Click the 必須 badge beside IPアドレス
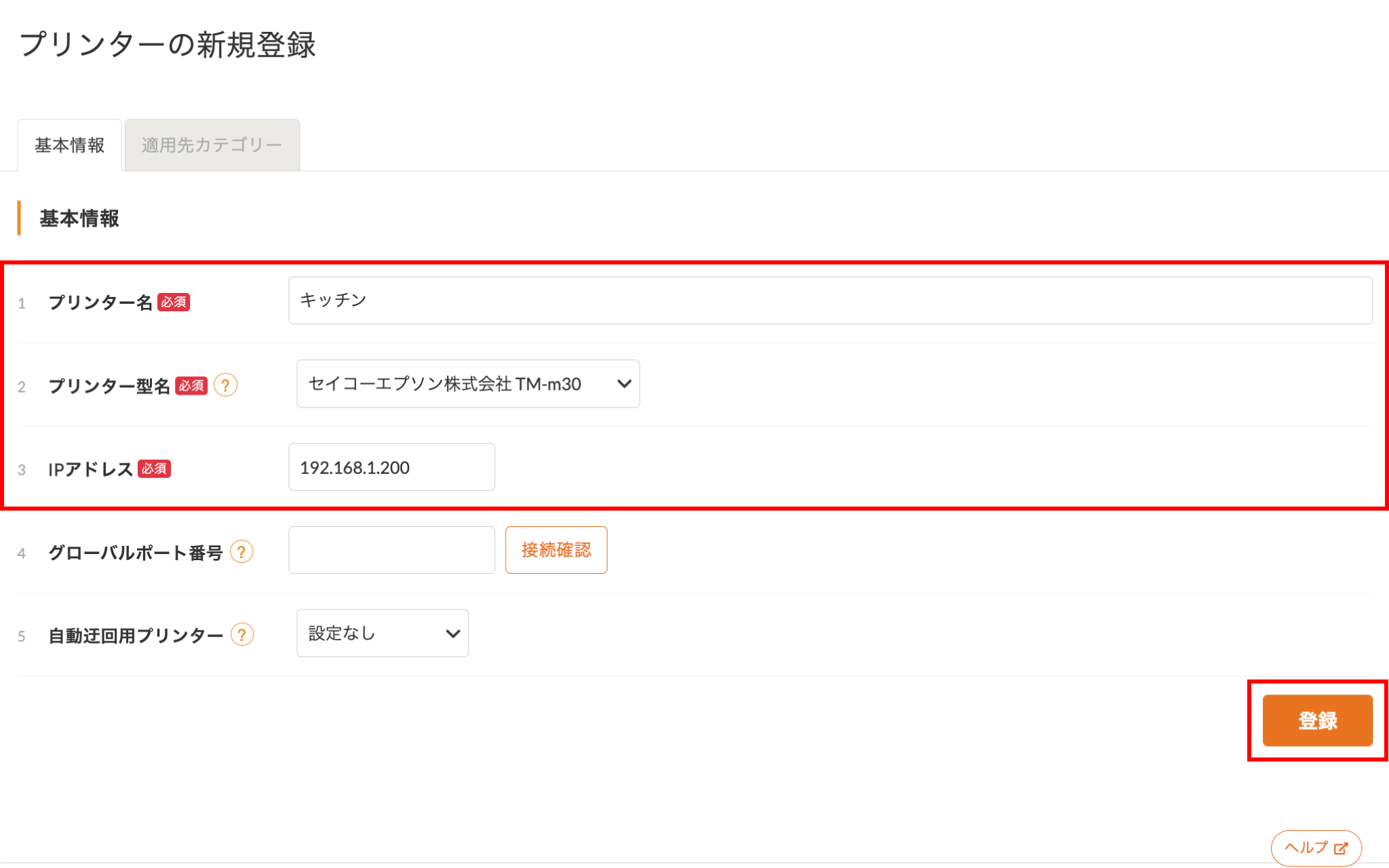 pos(154,469)
